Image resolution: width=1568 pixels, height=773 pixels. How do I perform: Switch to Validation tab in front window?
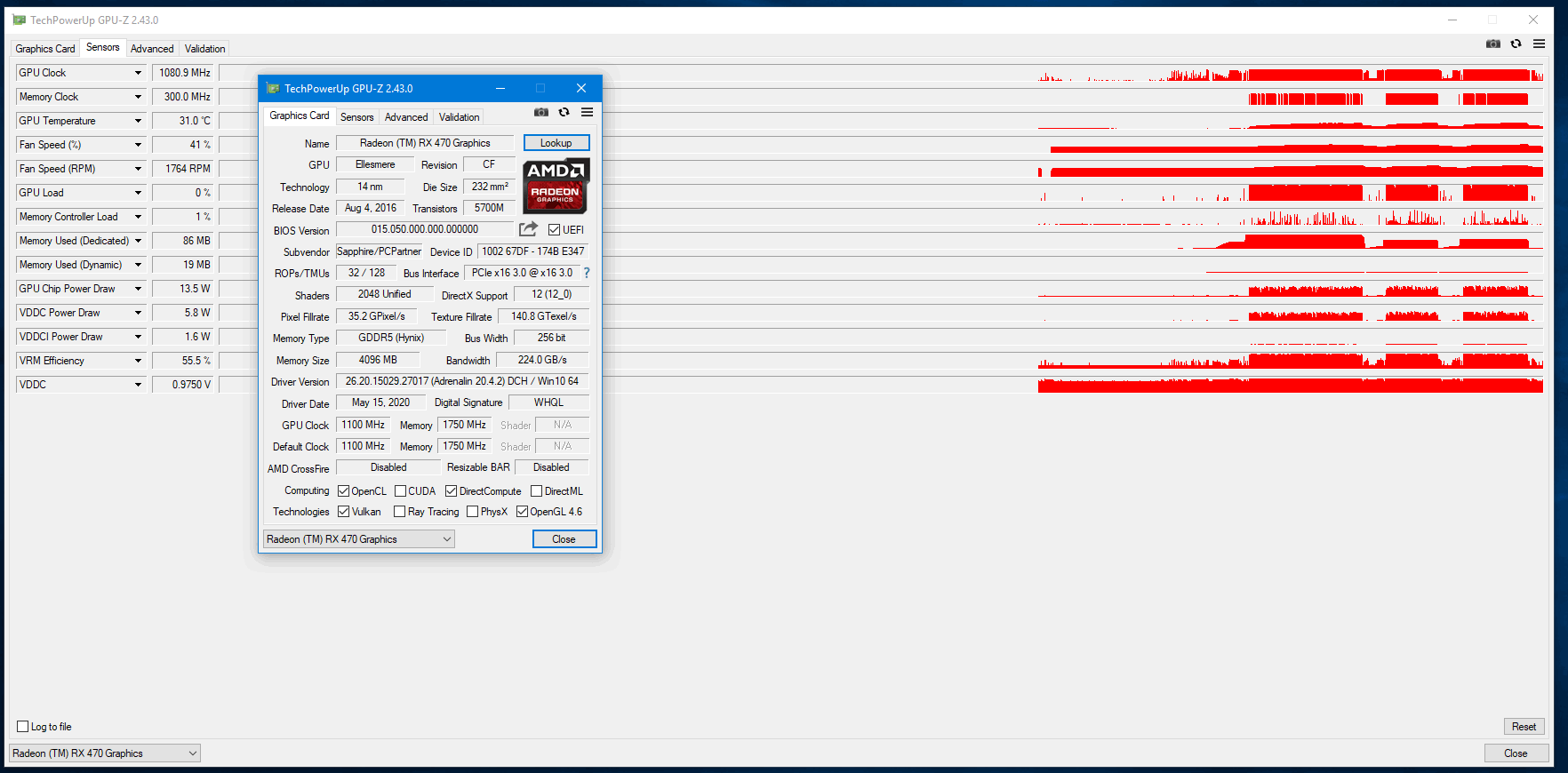(x=459, y=117)
